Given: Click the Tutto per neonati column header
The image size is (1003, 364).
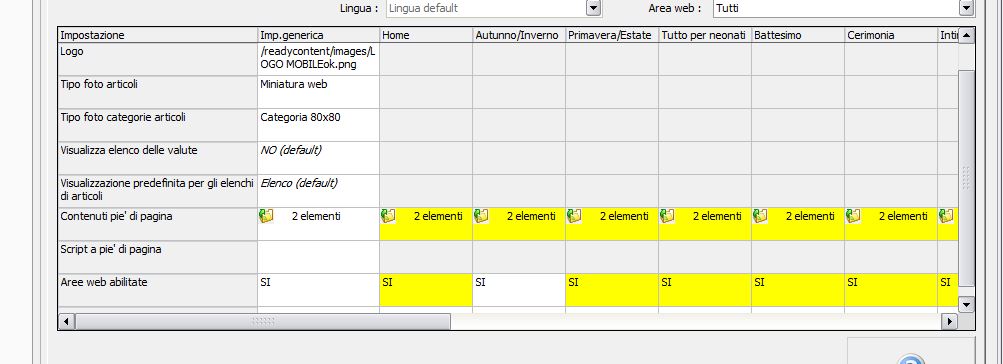Looking at the screenshot, I should point(705,35).
